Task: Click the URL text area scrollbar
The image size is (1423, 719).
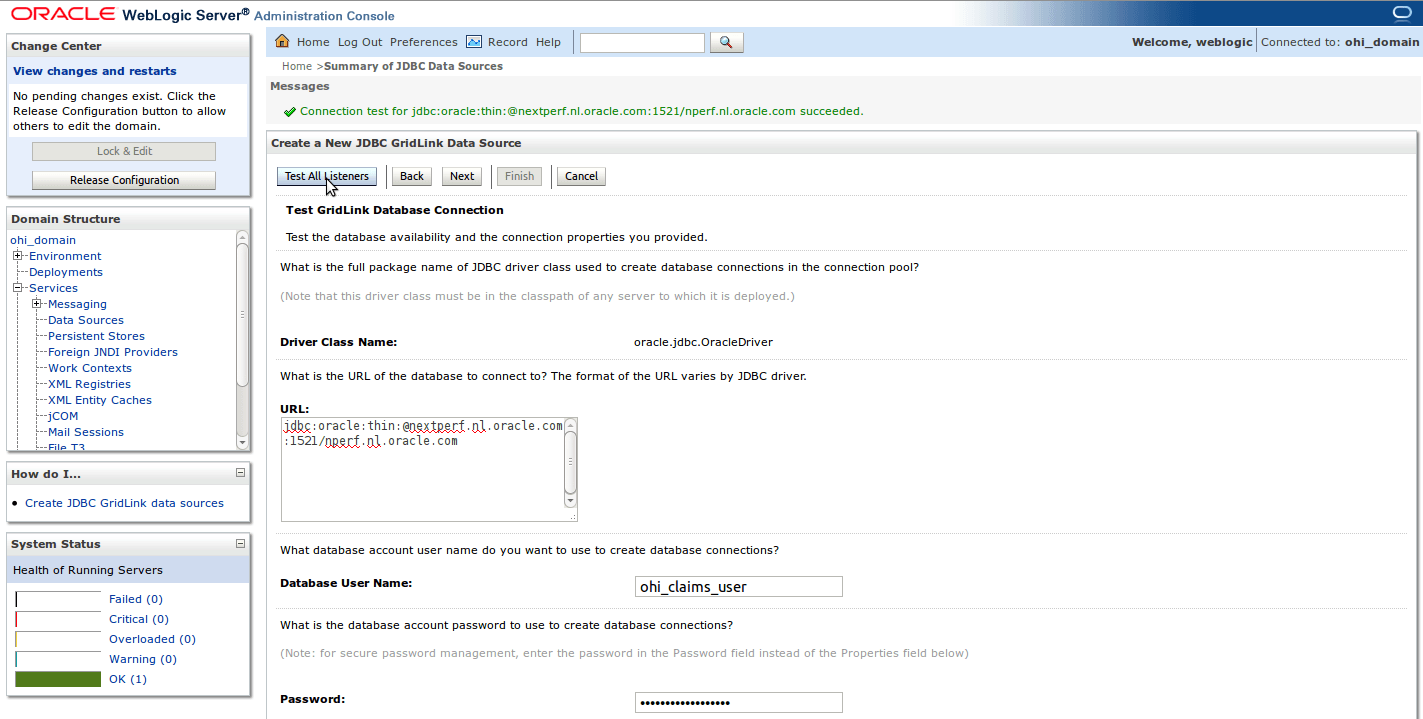Action: (x=570, y=462)
